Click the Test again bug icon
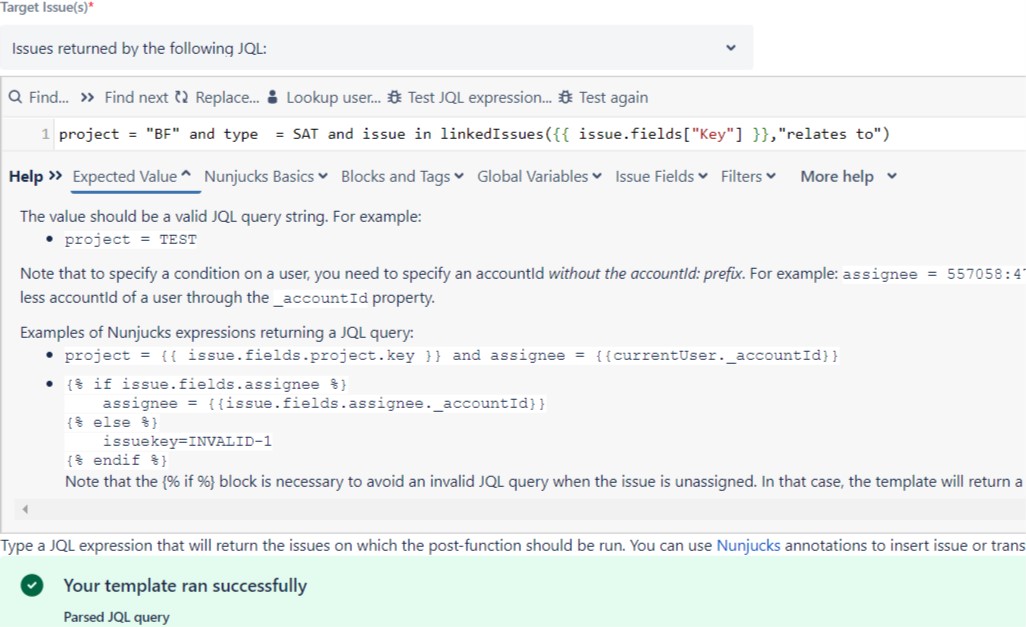The image size is (1026, 627). (565, 98)
